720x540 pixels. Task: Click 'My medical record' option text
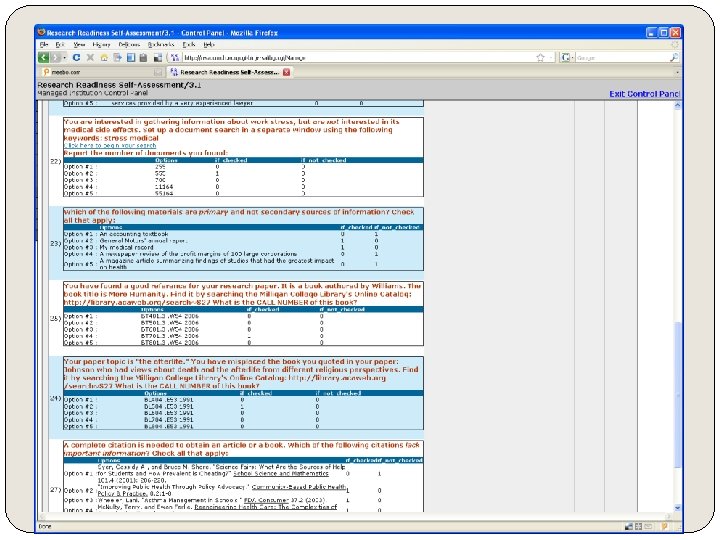[x=126, y=248]
